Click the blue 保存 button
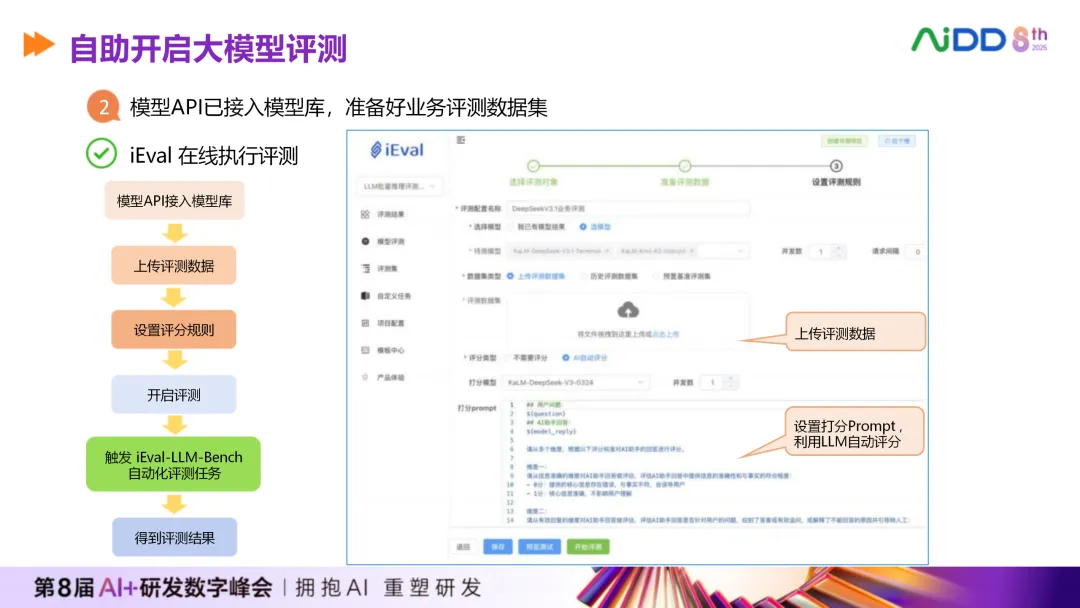Viewport: 1080px width, 608px height. tap(498, 547)
